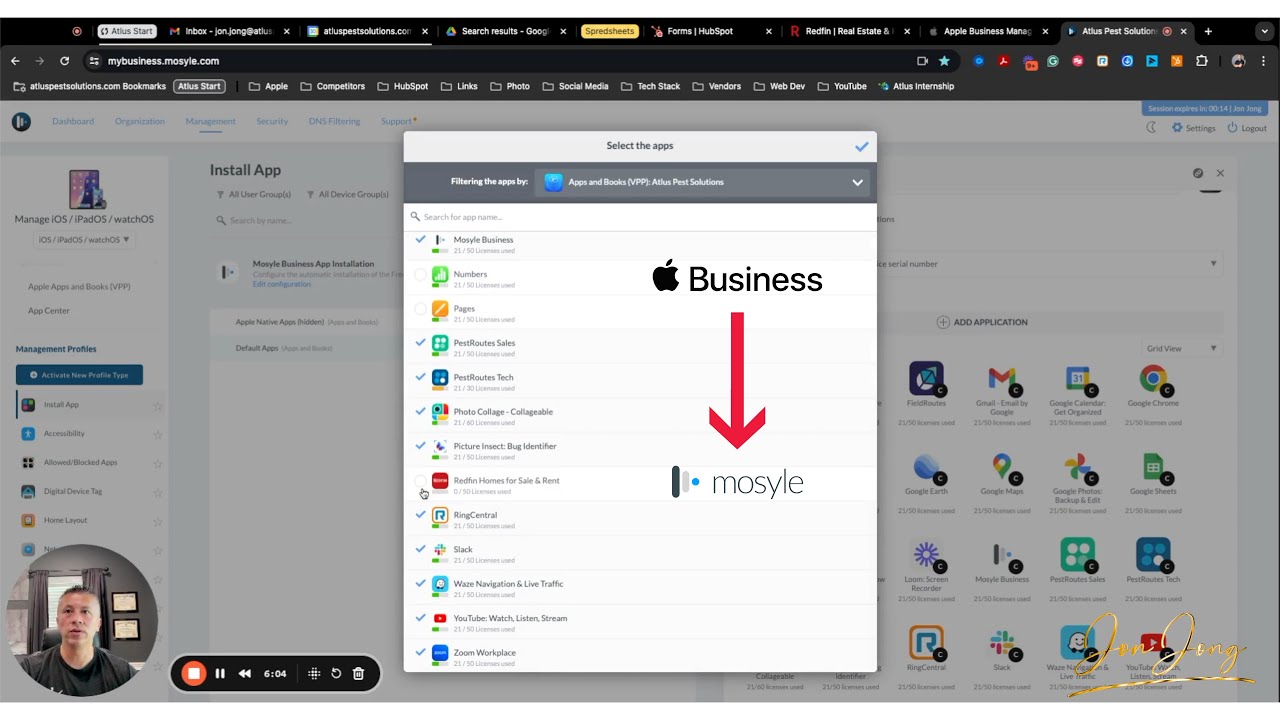This screenshot has width=1280, height=720.
Task: Click the Logout button
Action: tap(1247, 128)
